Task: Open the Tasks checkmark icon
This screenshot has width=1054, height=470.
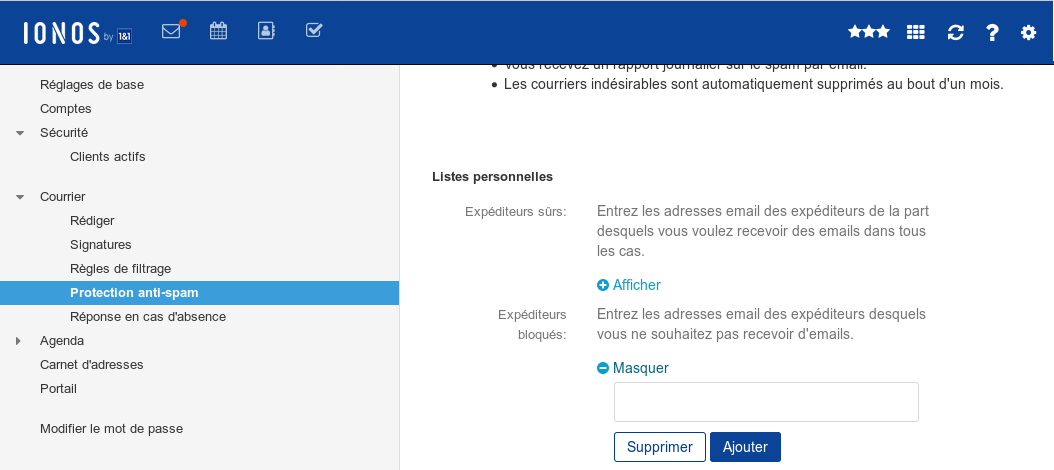Action: 313,31
